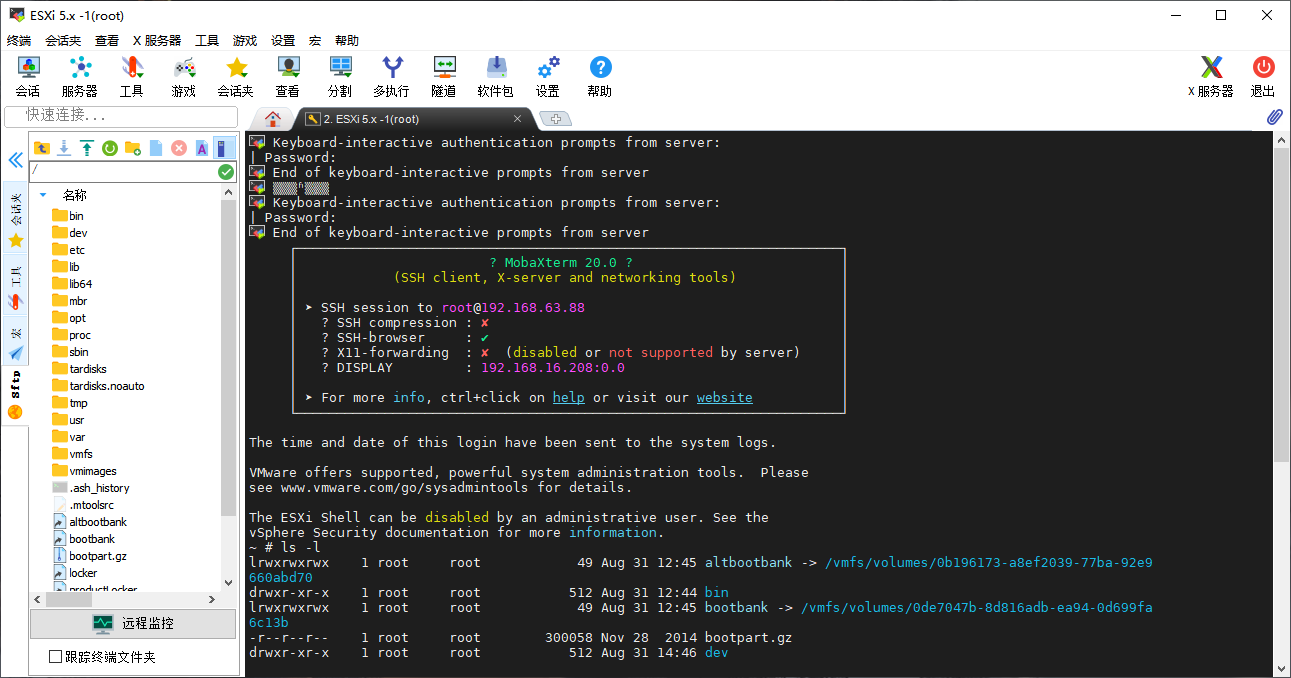
Task: Collapse the sidebar with double chevron
Action: 15,160
